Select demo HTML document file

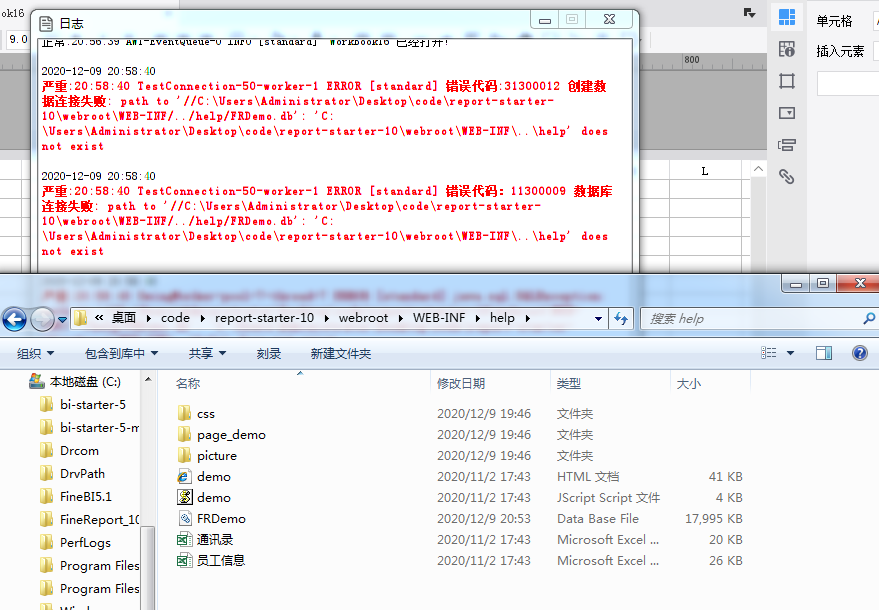(204, 477)
